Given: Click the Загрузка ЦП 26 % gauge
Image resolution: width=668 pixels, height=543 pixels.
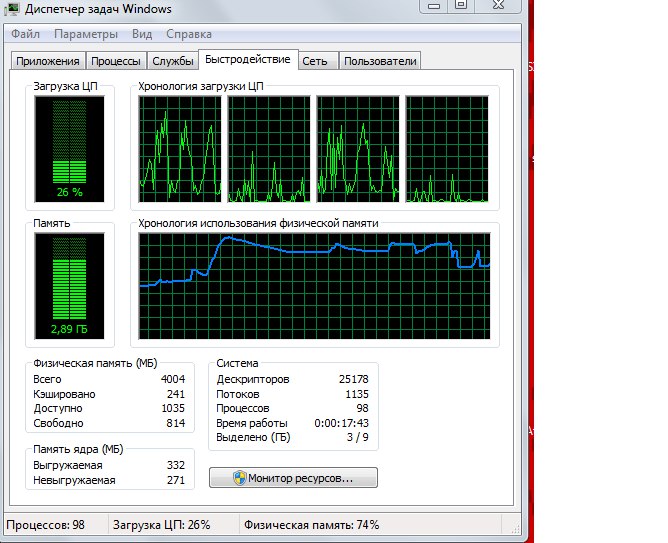Looking at the screenshot, I should (69, 149).
